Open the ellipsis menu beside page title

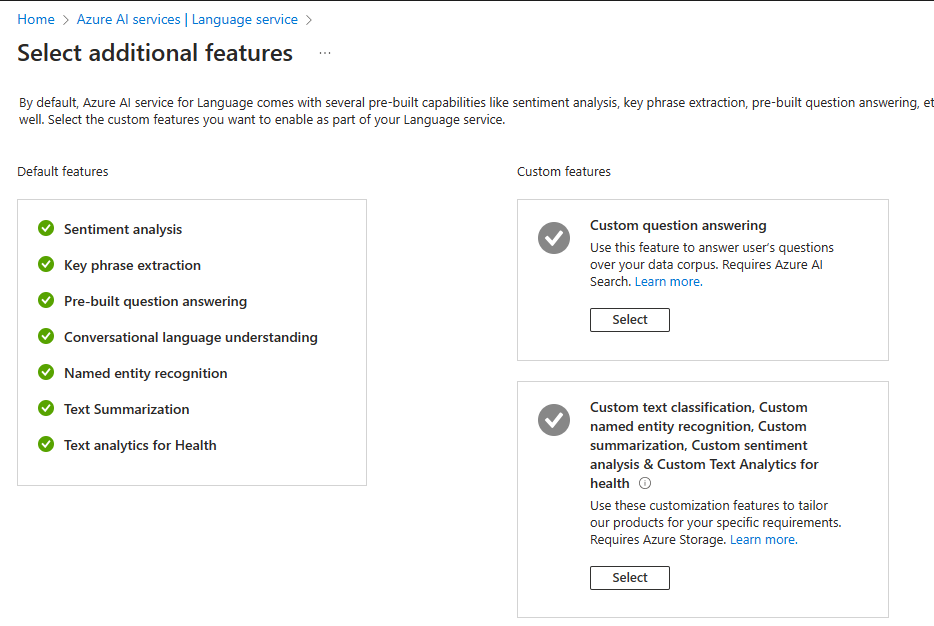point(325,53)
